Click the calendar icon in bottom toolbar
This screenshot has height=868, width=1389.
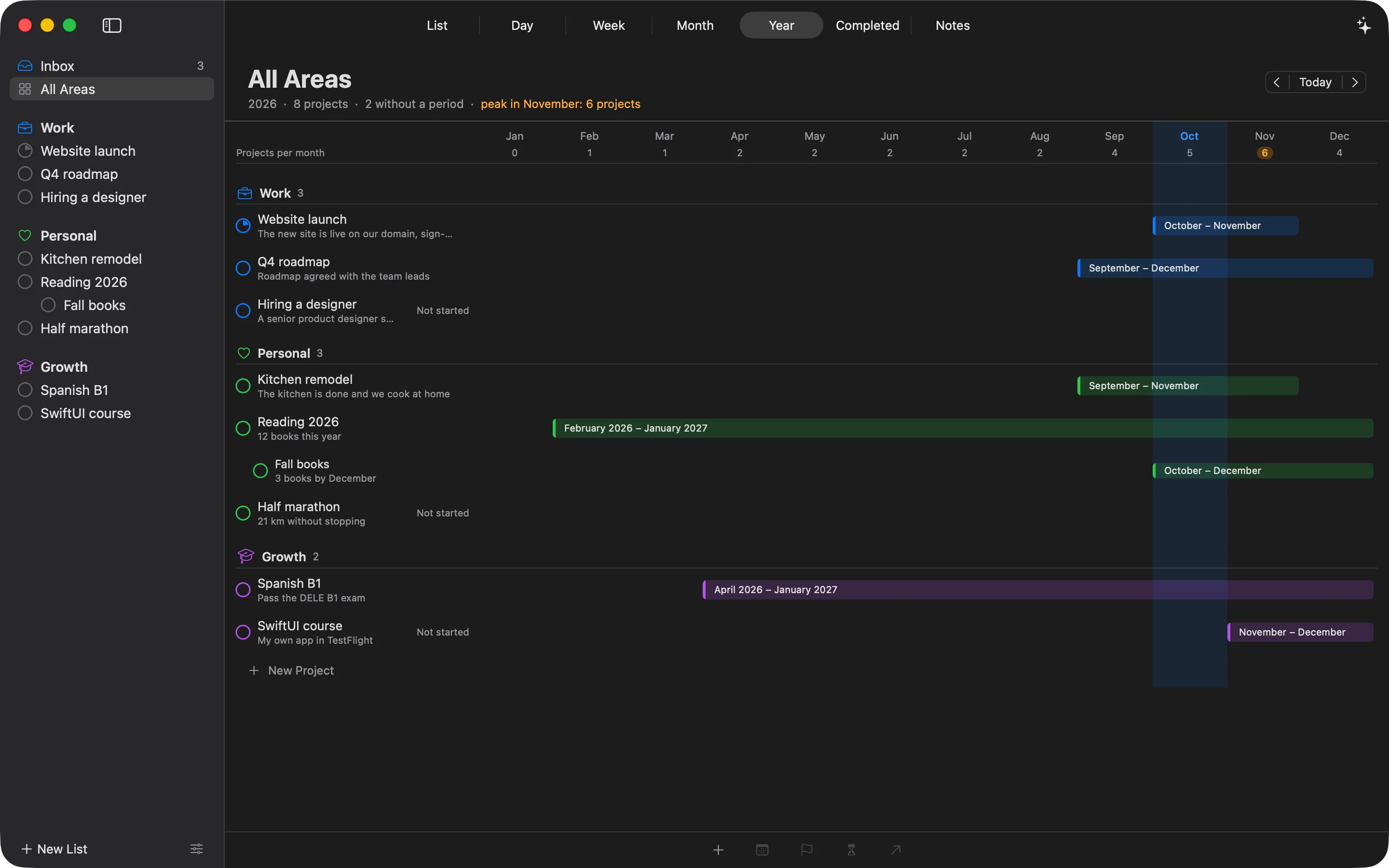coord(762,850)
